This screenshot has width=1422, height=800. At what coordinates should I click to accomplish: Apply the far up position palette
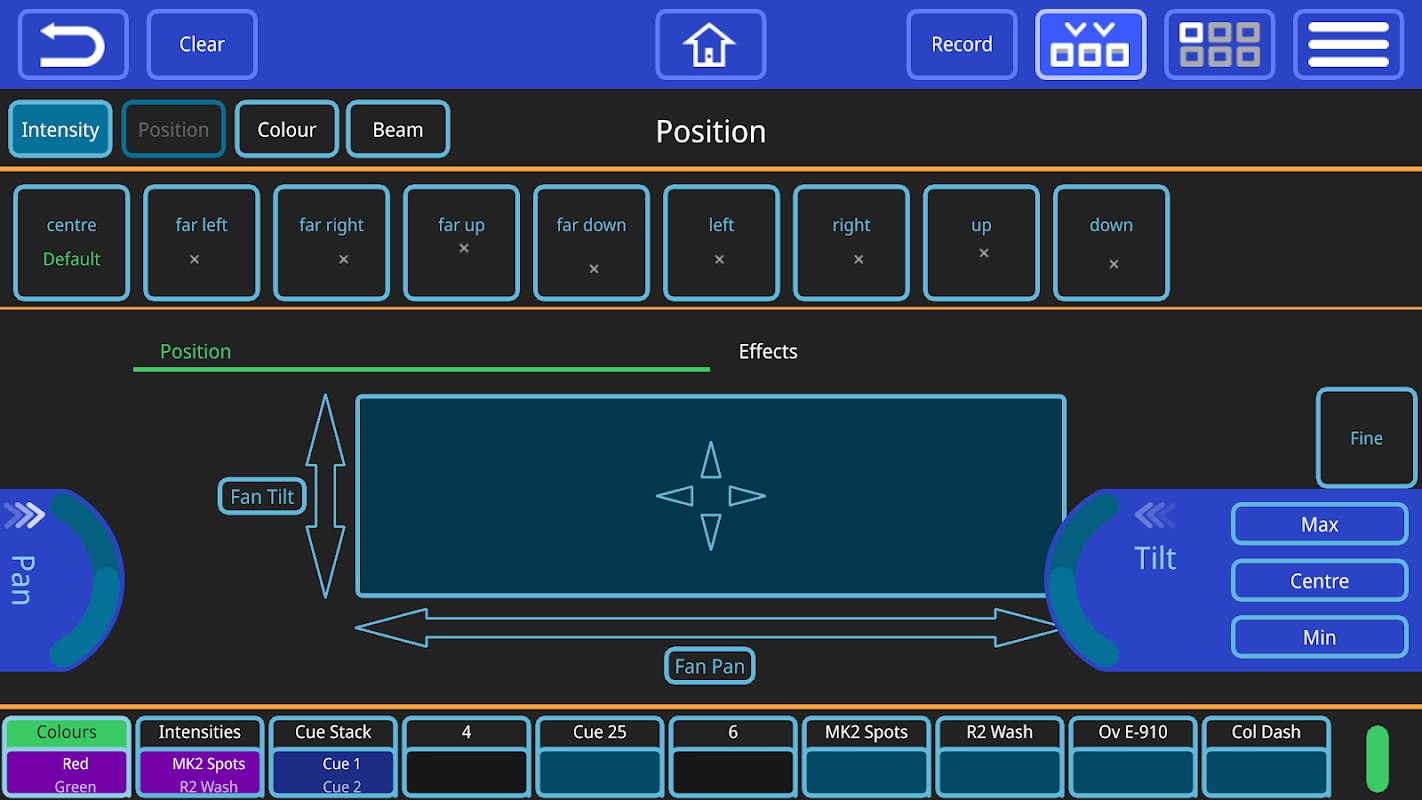point(462,243)
